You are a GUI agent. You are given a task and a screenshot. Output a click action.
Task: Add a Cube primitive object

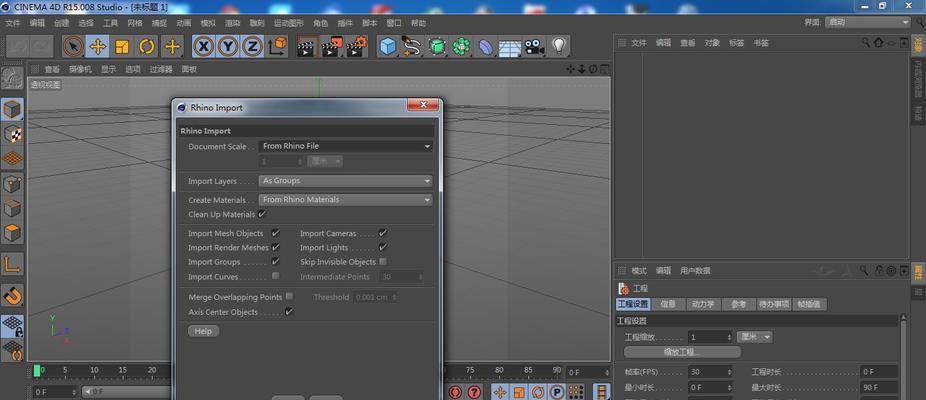click(x=388, y=46)
